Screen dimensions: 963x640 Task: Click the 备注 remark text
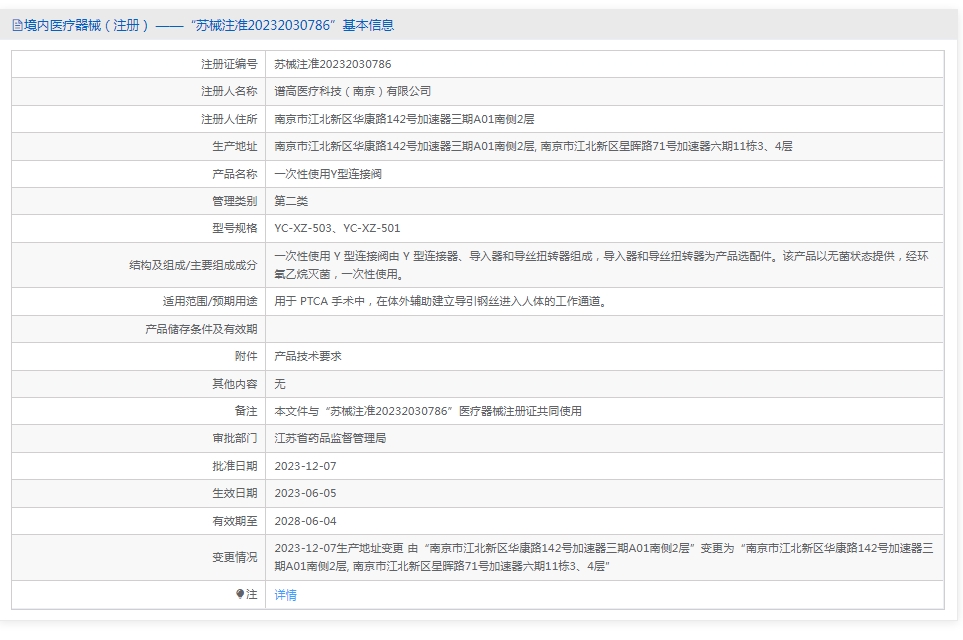coord(428,411)
